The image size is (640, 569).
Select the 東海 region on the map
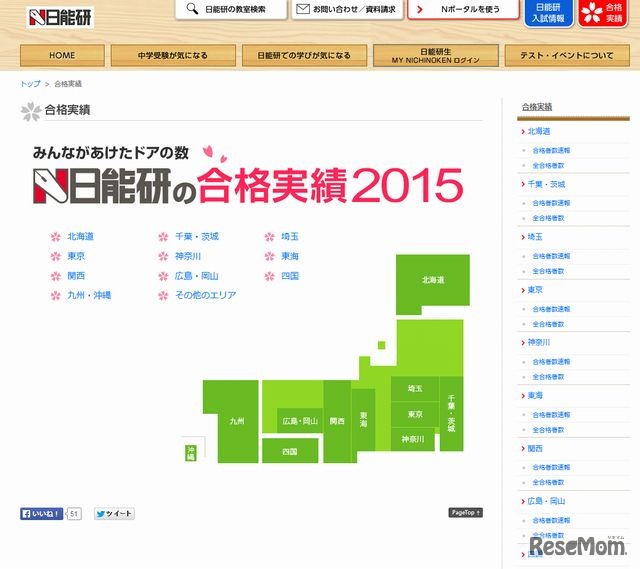pos(364,420)
